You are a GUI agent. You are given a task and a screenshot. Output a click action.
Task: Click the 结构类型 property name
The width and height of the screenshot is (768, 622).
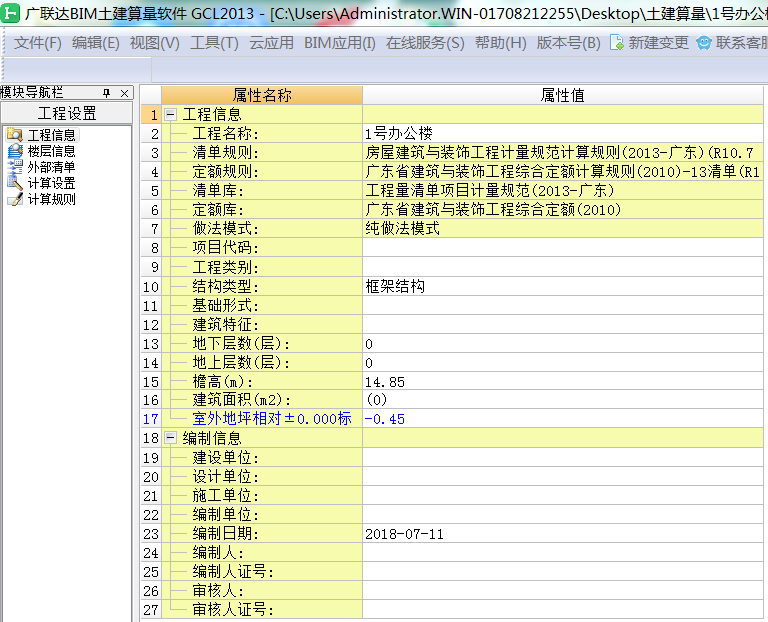tap(225, 286)
